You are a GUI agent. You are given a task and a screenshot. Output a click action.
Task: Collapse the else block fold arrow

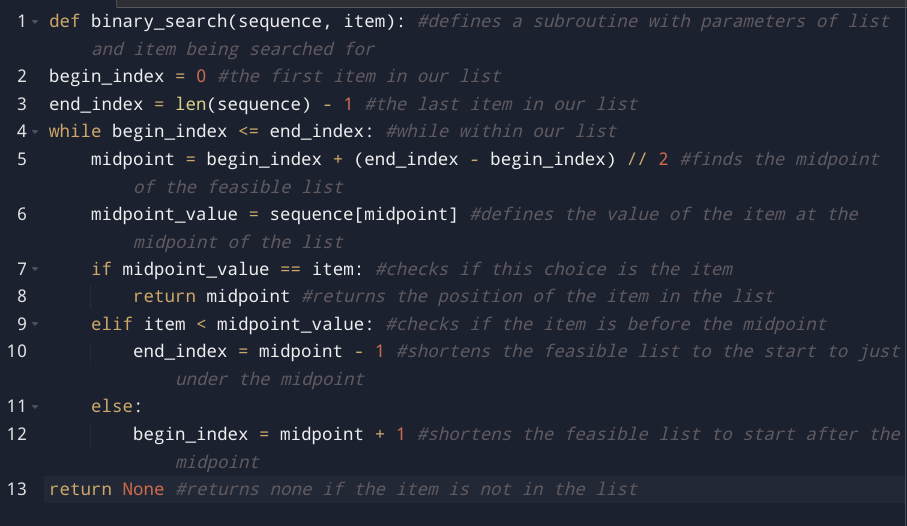tap(34, 406)
